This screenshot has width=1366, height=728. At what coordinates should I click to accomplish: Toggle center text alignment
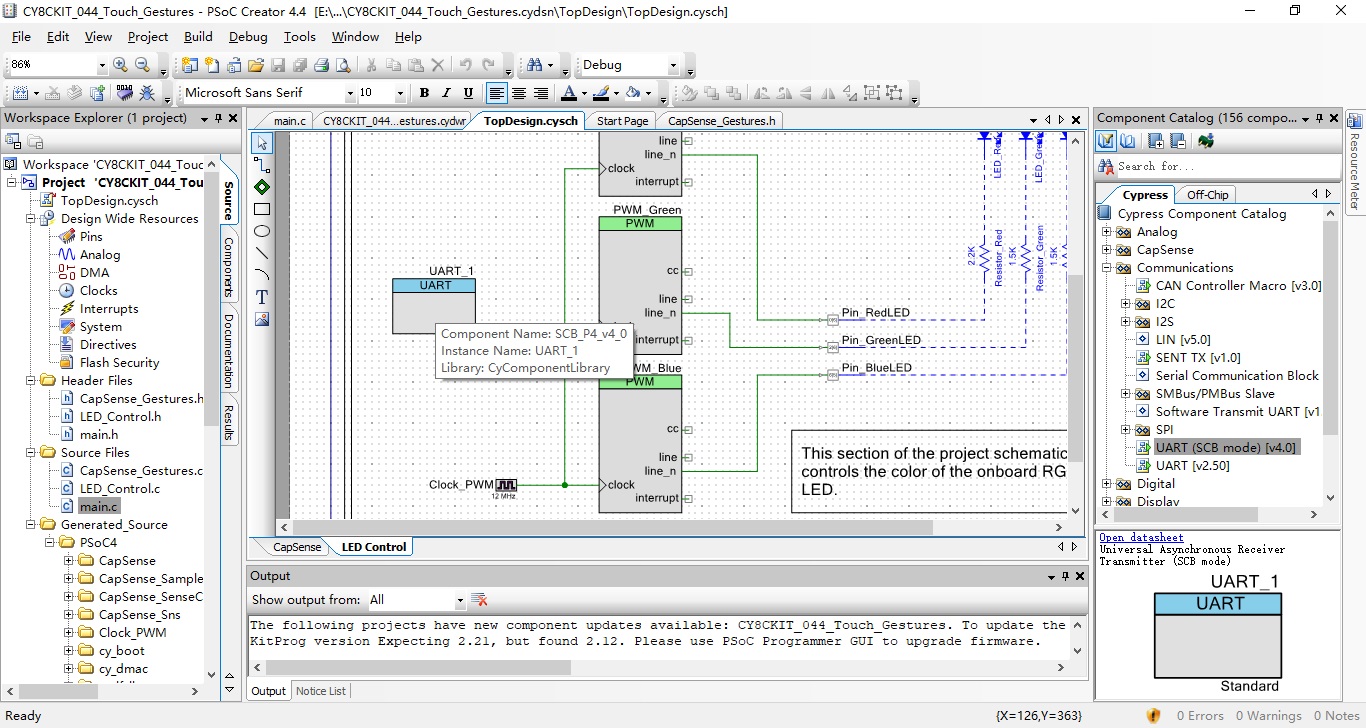click(519, 93)
